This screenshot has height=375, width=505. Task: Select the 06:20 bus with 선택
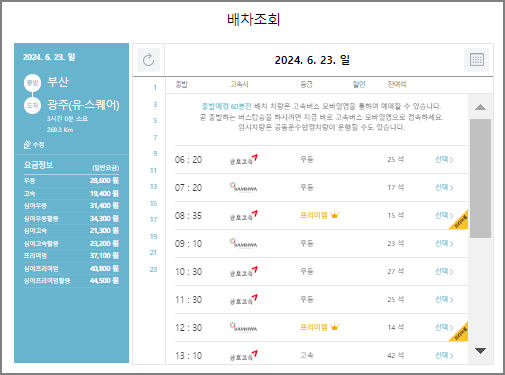pyautogui.click(x=444, y=160)
